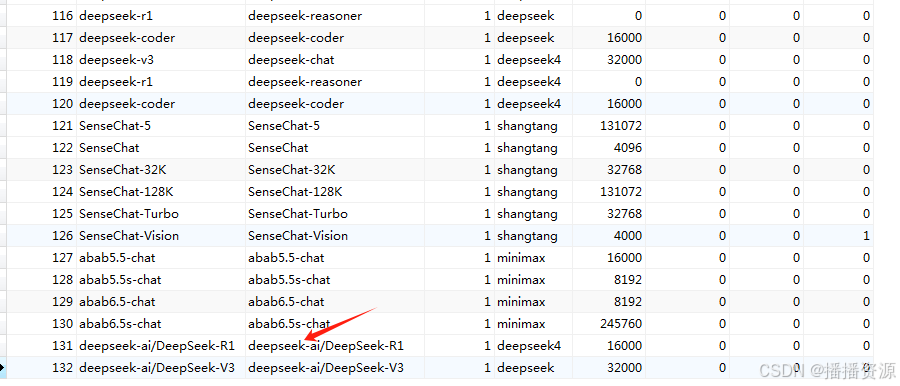
Task: Click 'deepseek-reasoner' in row 116
Action: (x=305, y=16)
